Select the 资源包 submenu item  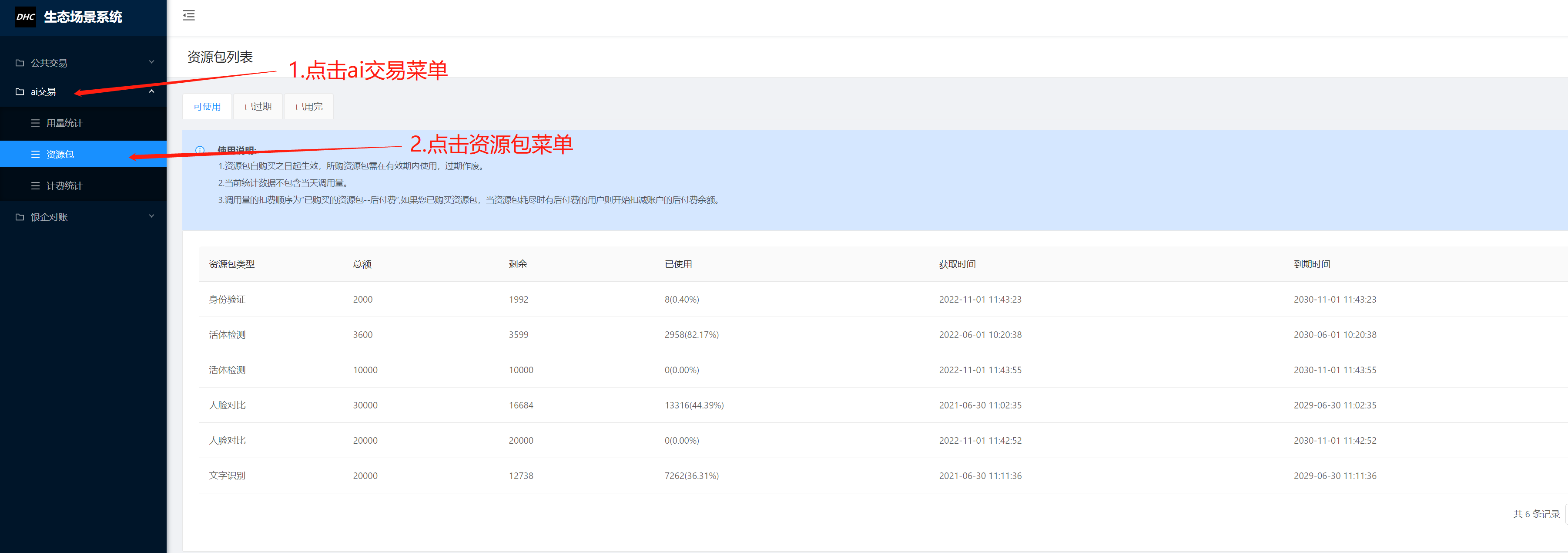point(84,154)
